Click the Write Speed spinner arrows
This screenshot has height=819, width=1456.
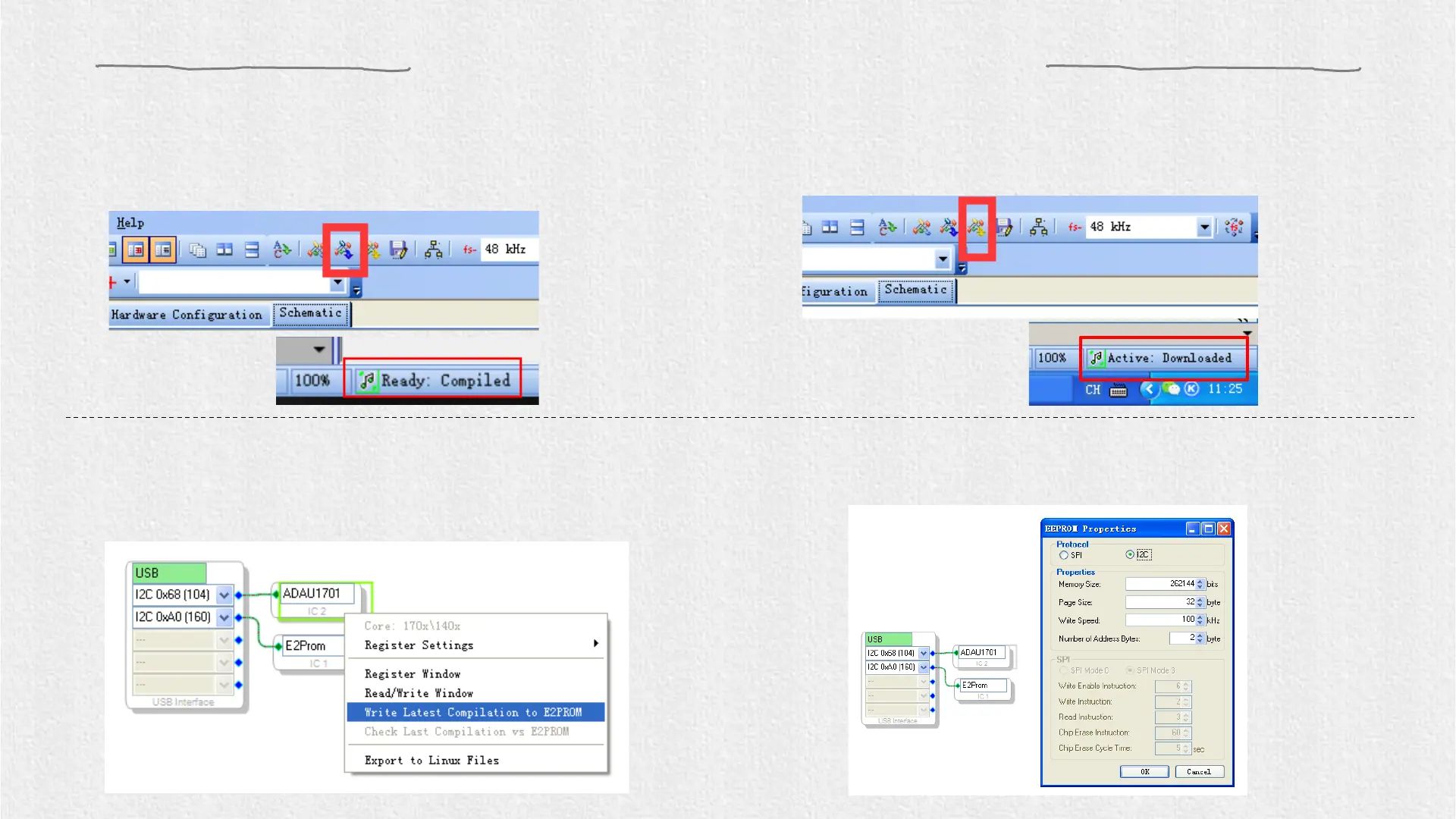[1200, 620]
